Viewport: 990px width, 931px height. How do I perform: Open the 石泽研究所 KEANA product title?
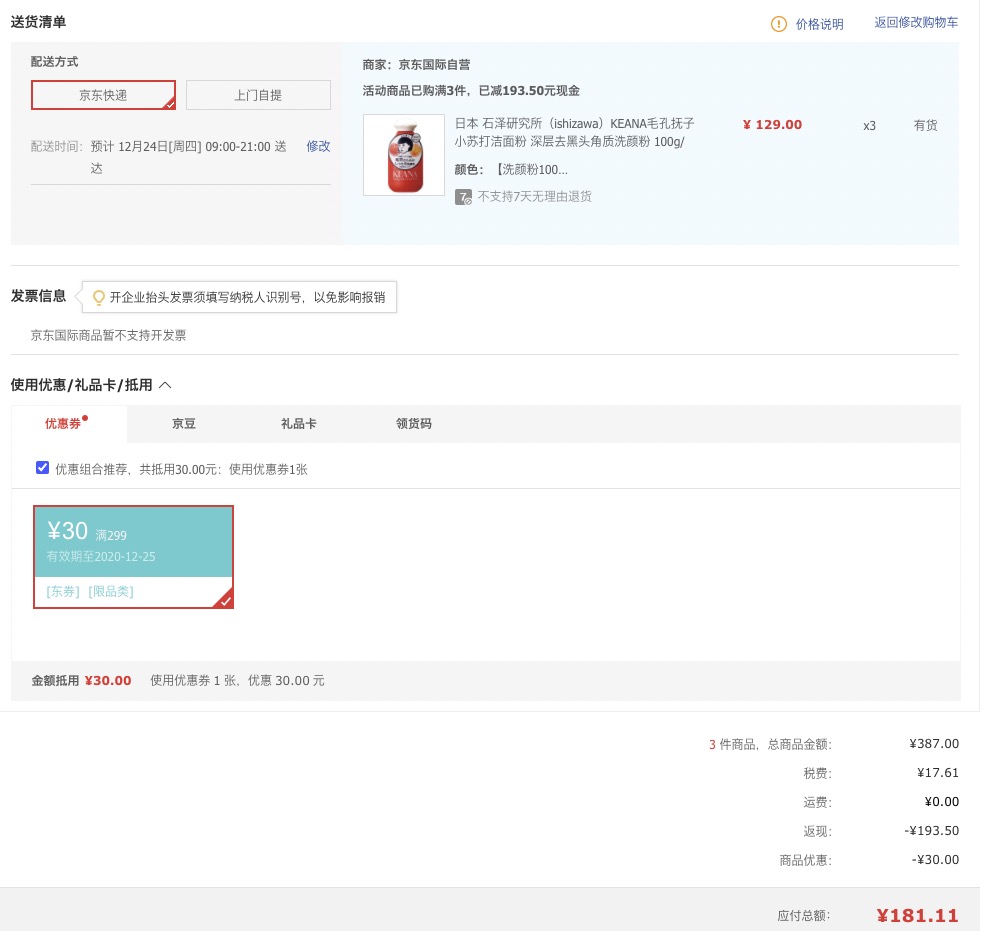click(x=575, y=133)
